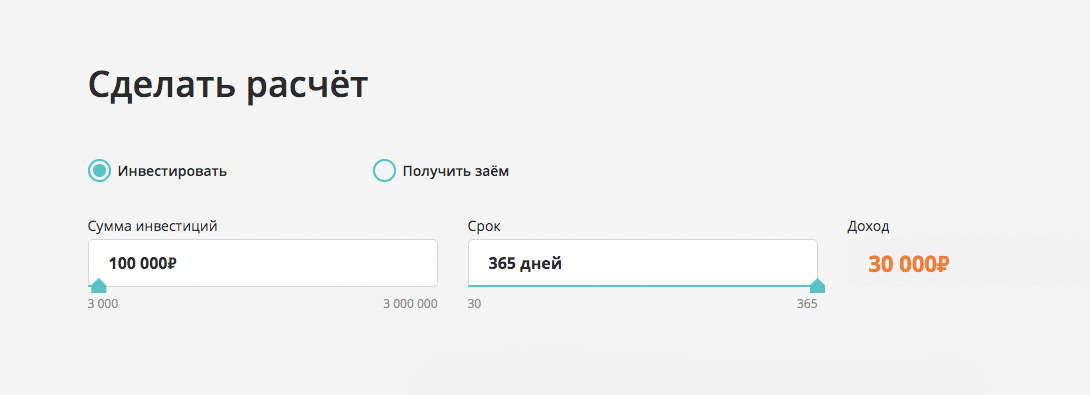Viewport: 1090px width, 395px height.
Task: Click the orange 30 000₽ income value
Action: 909,264
